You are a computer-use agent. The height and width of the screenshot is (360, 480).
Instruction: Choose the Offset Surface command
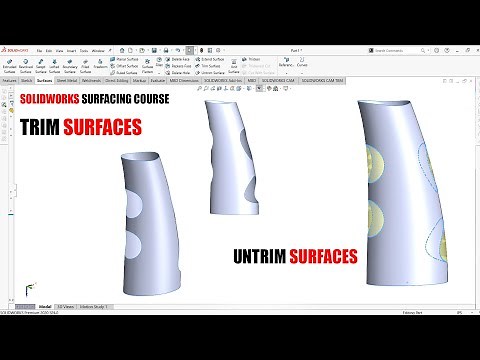pyautogui.click(x=124, y=66)
